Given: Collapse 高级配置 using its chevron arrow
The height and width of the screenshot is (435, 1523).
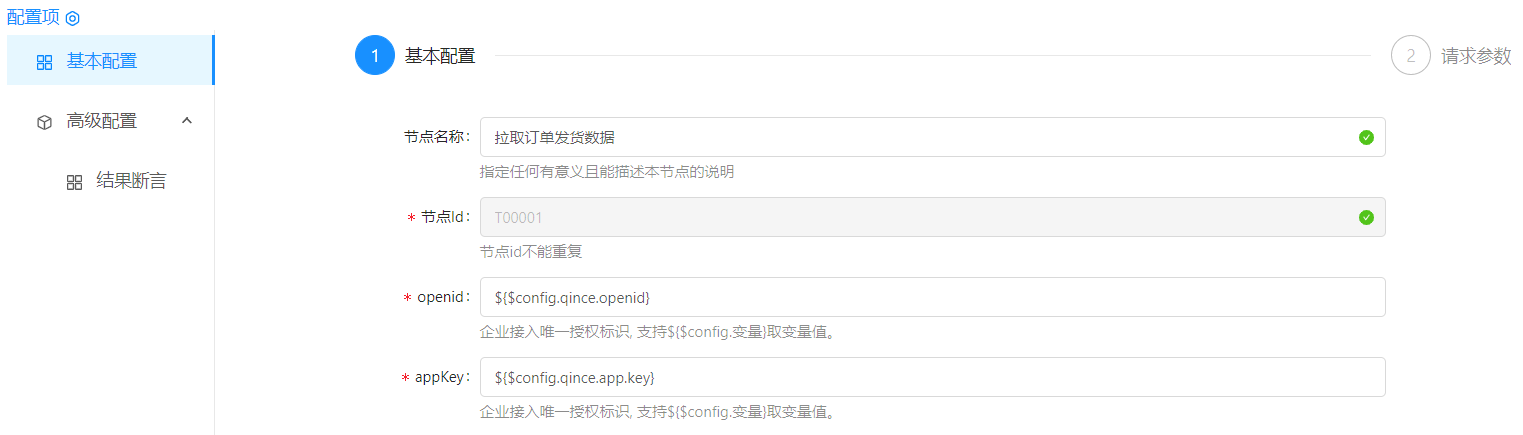Looking at the screenshot, I should point(186,121).
